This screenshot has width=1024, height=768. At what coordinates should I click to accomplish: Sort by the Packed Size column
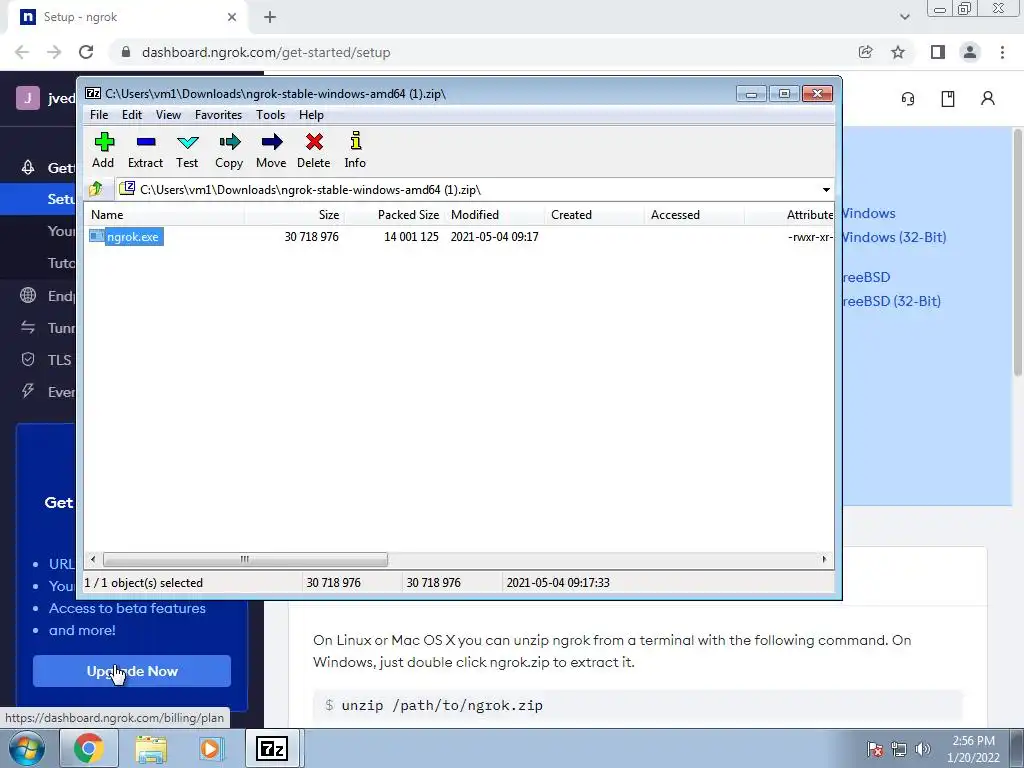[394, 215]
